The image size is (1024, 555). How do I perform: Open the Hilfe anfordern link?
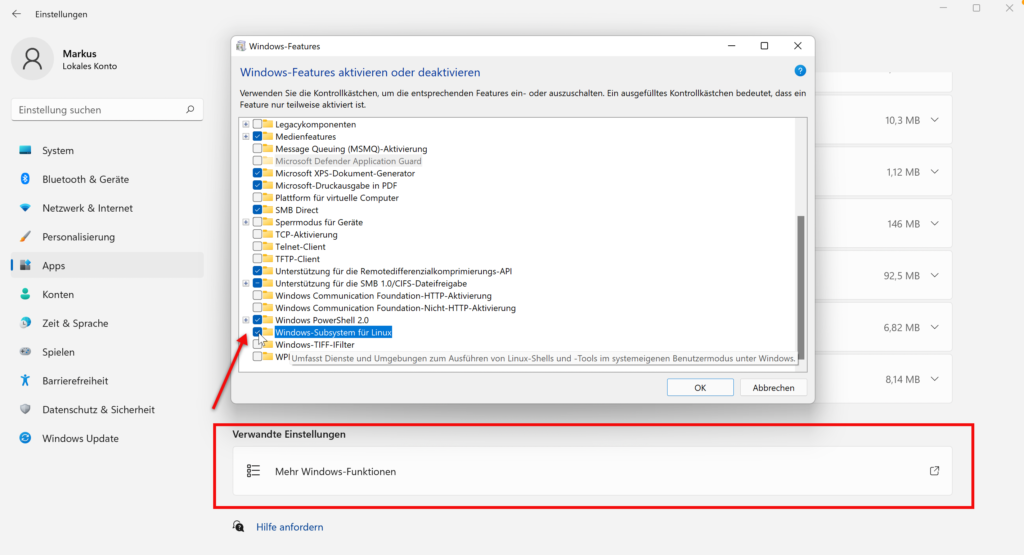[x=289, y=527]
